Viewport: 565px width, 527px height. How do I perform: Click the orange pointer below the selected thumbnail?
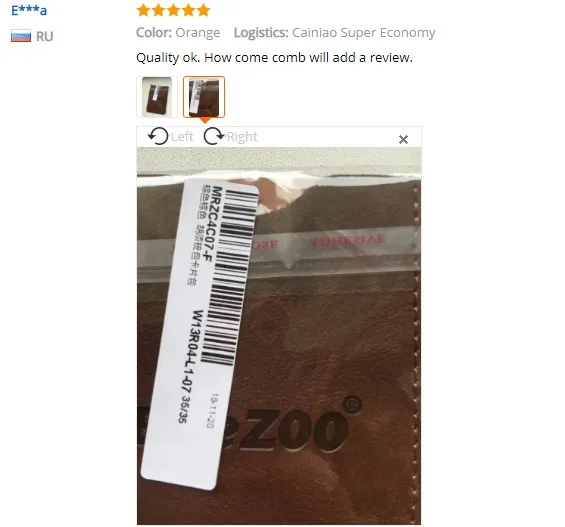(204, 121)
